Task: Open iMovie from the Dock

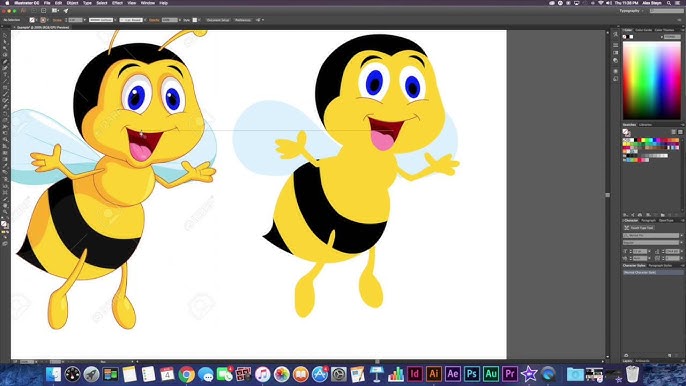Action: (x=529, y=374)
